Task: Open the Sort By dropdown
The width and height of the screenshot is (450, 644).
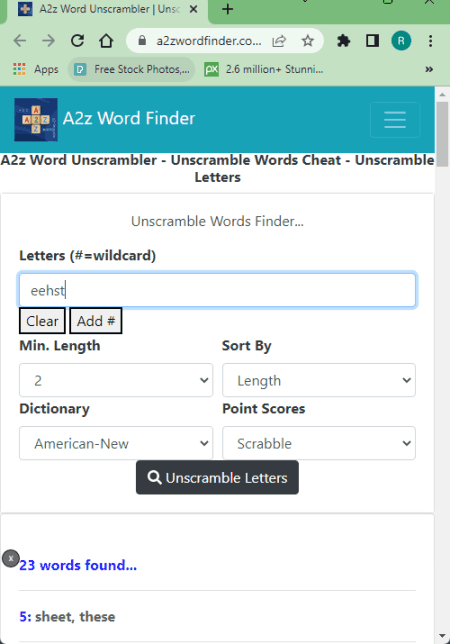Action: click(319, 380)
